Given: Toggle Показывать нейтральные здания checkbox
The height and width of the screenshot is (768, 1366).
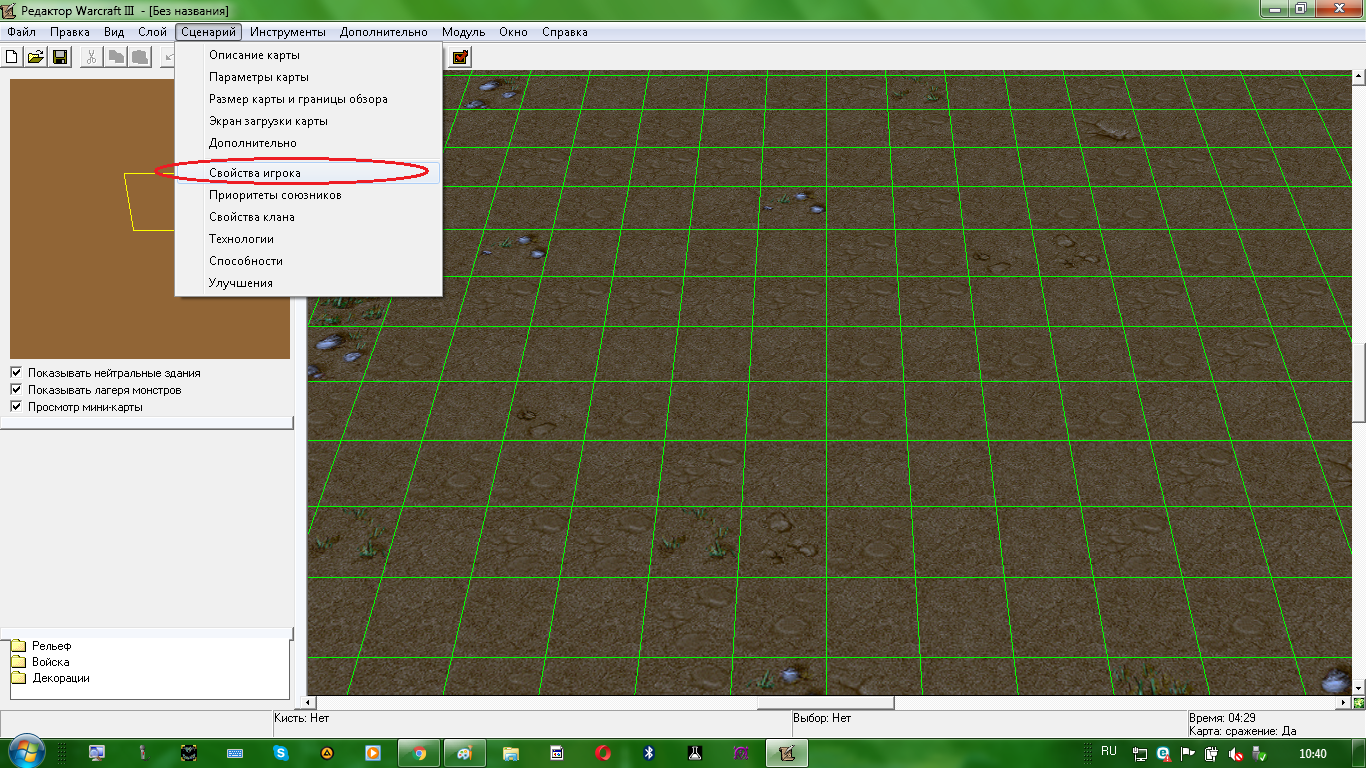Looking at the screenshot, I should coord(16,373).
